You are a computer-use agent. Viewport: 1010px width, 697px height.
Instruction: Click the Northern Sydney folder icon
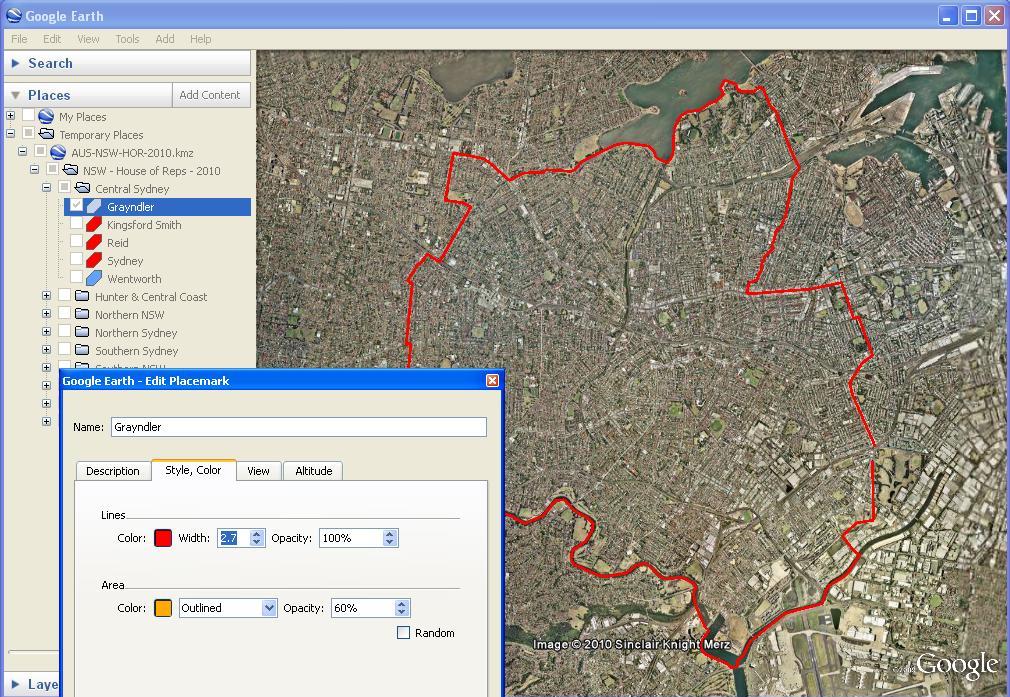(82, 332)
